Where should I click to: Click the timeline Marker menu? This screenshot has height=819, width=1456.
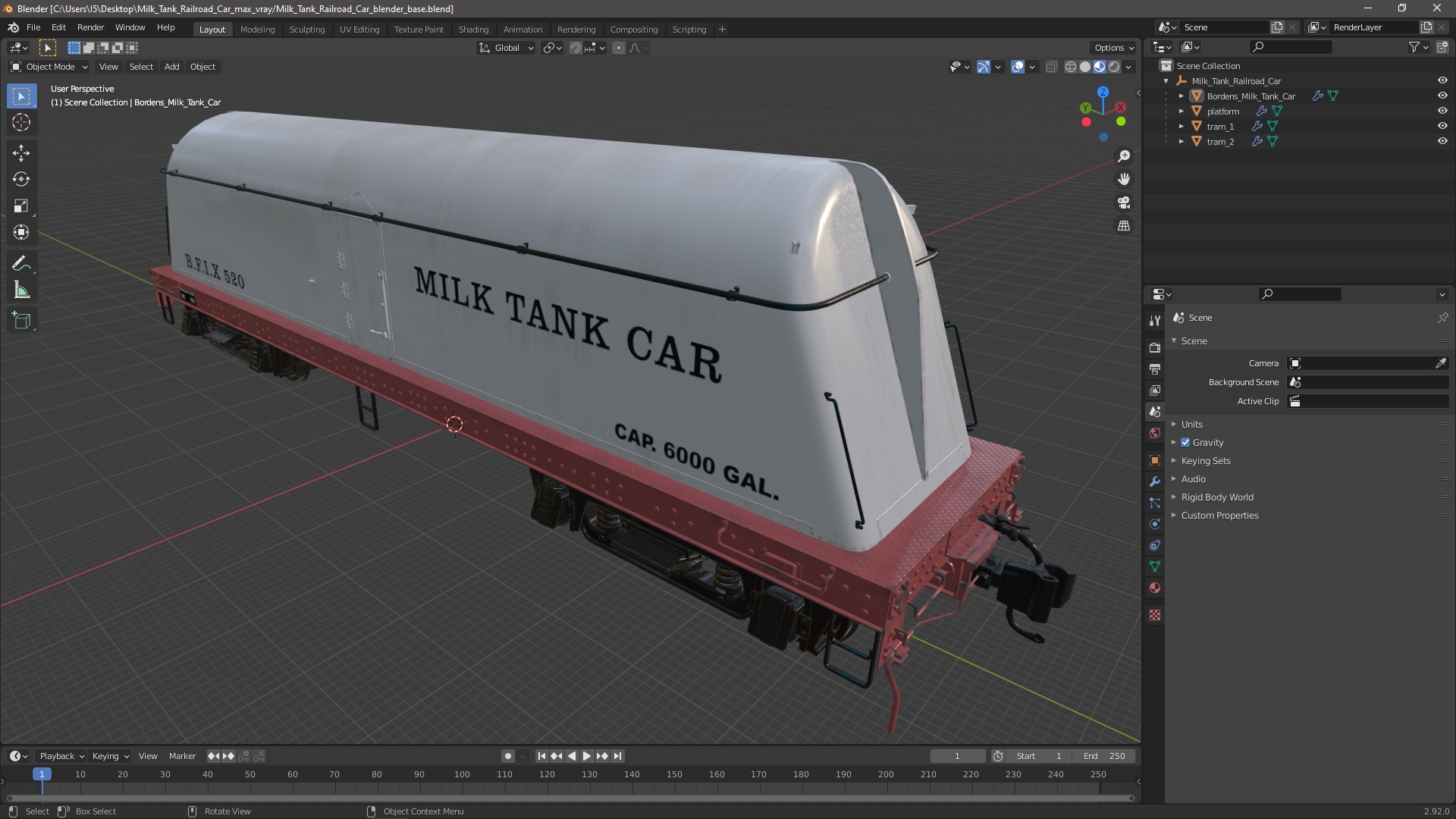[182, 756]
